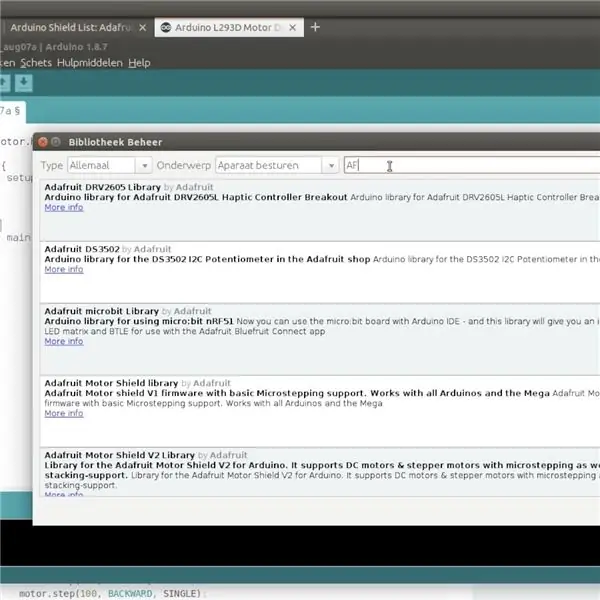Screen dimensions: 600x600
Task: Switch to Arduino L293D Motor tab
Action: pyautogui.click(x=228, y=28)
